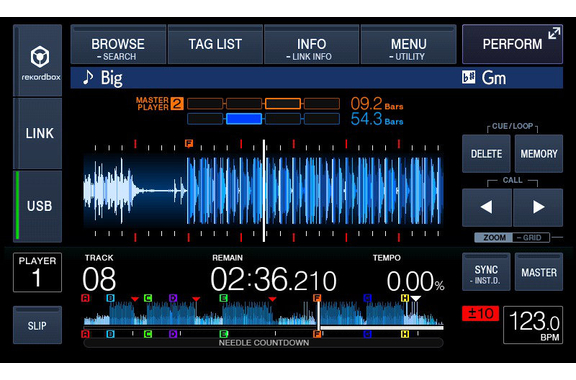Image resolution: width=576 pixels, height=380 pixels.
Task: Call the previous cue with left arrow
Action: (486, 207)
